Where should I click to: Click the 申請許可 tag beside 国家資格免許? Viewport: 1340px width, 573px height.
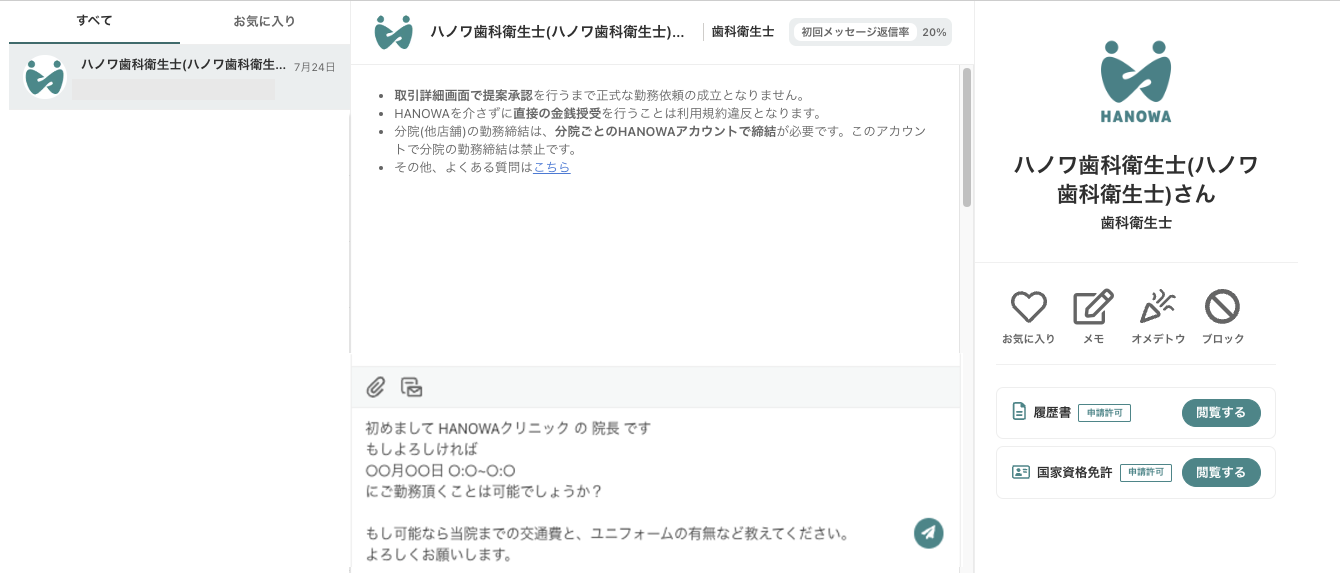pyautogui.click(x=1146, y=473)
